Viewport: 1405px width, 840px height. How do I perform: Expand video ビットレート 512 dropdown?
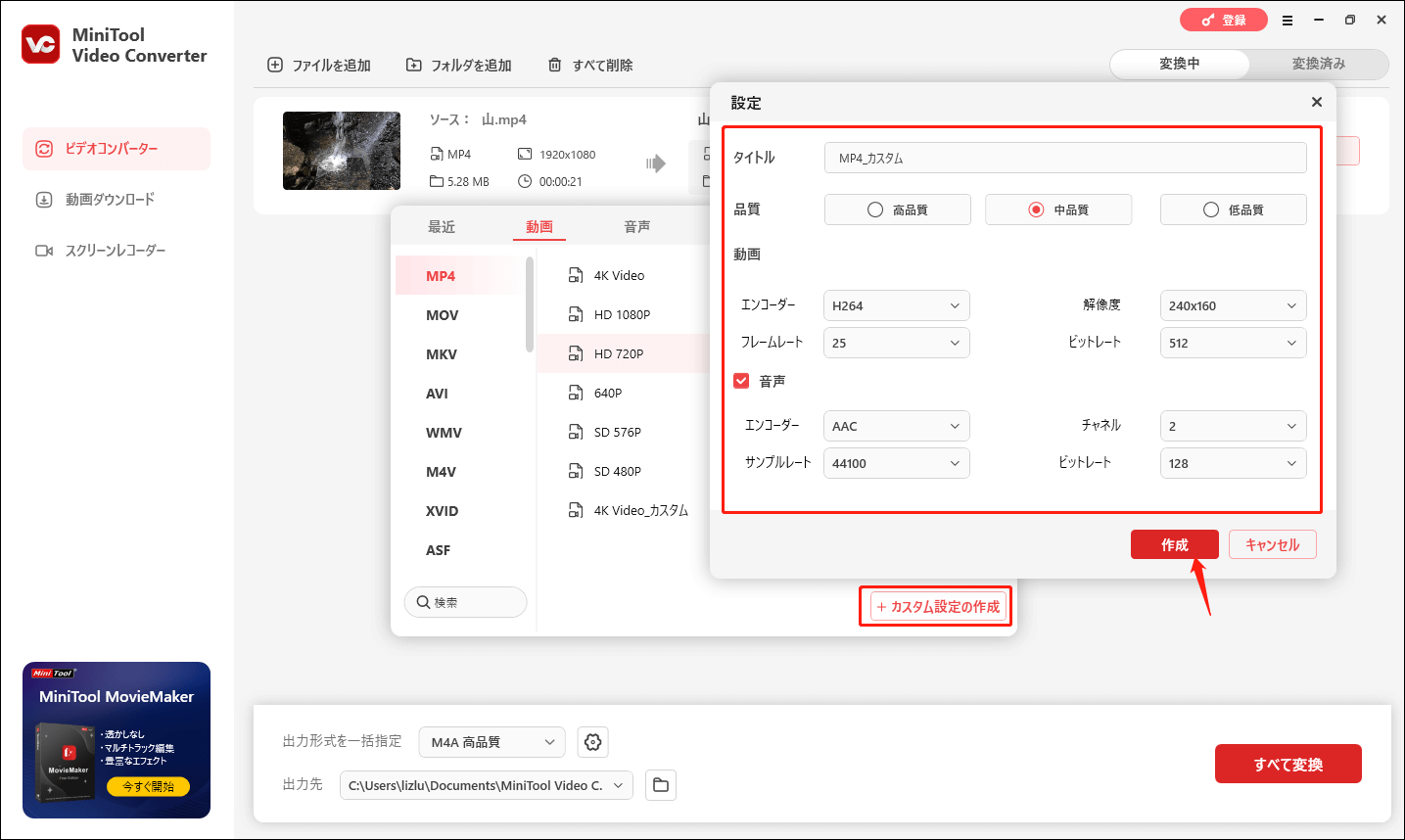coord(1234,343)
